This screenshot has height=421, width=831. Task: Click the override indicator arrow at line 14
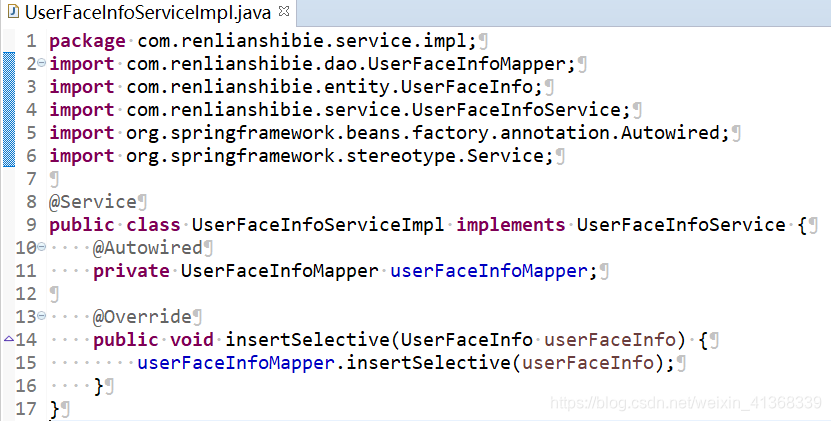(x=8, y=338)
